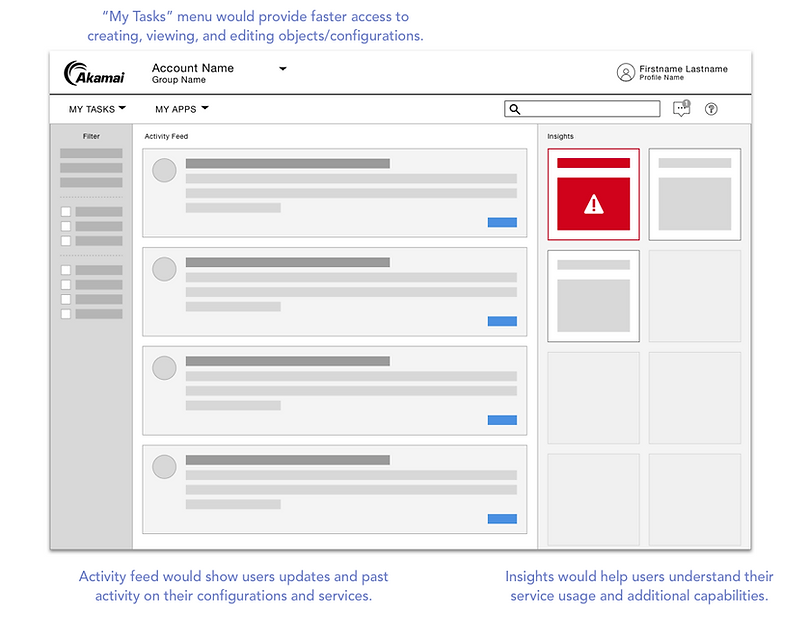Click avatar circle in second activity card
809x618 pixels.
[x=164, y=269]
